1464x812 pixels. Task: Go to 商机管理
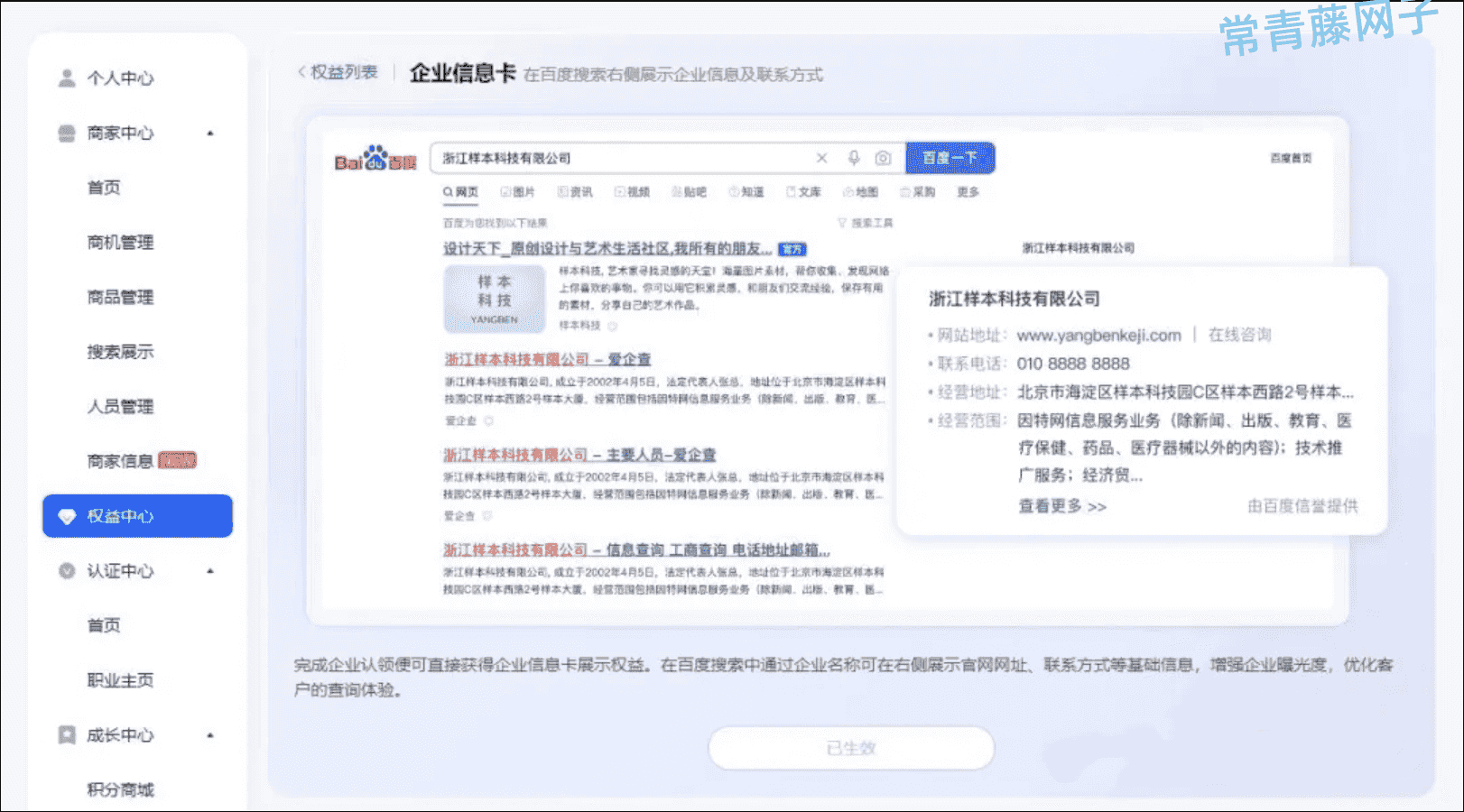tap(120, 243)
